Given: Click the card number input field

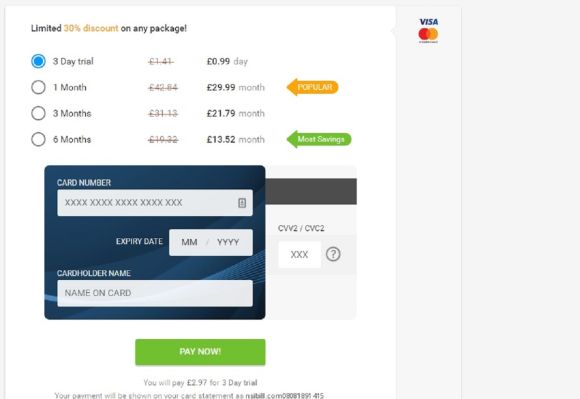Looking at the screenshot, I should [155, 203].
